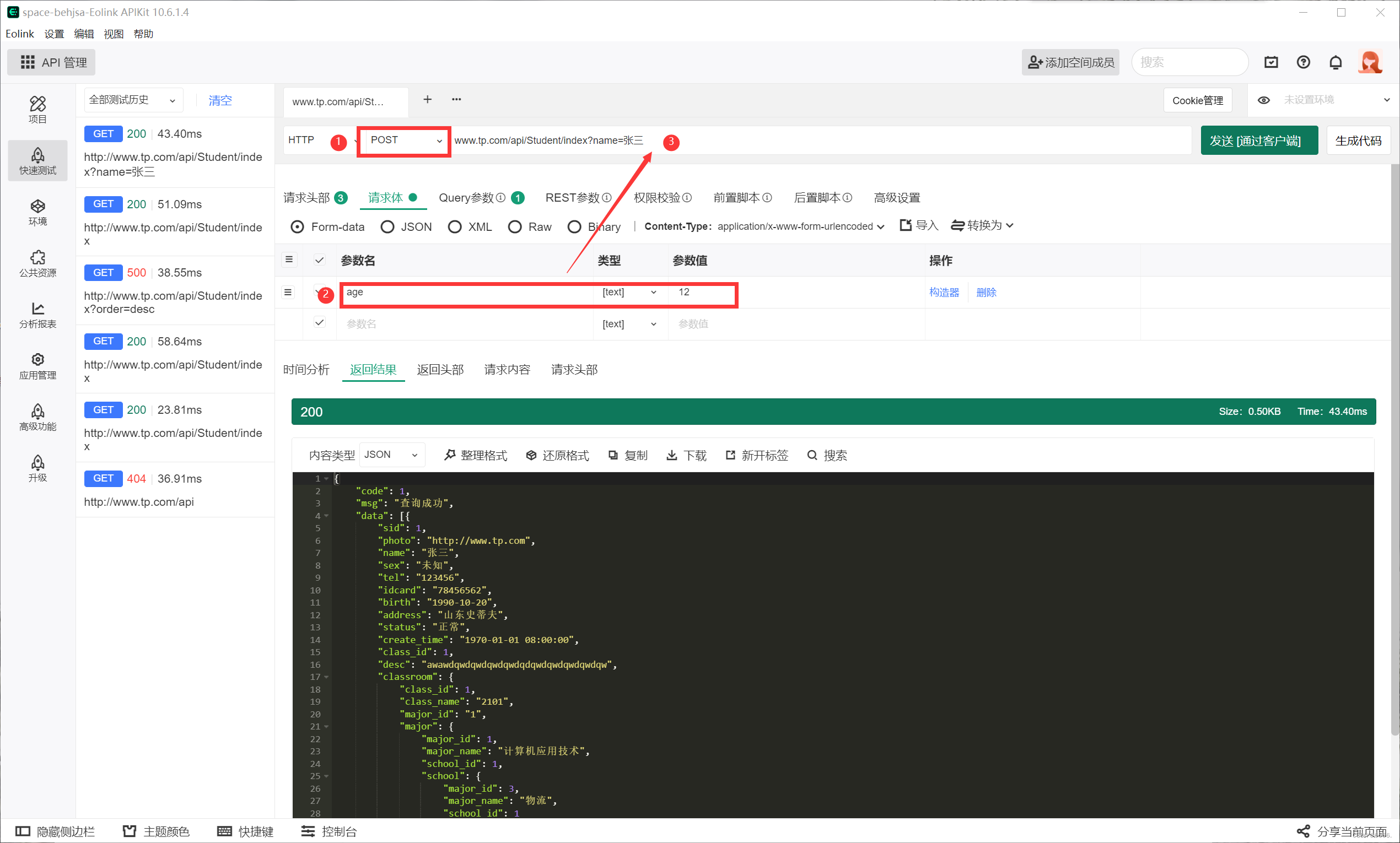The image size is (1400, 843).
Task: Open the 快速测试 sidebar panel
Action: click(x=37, y=161)
